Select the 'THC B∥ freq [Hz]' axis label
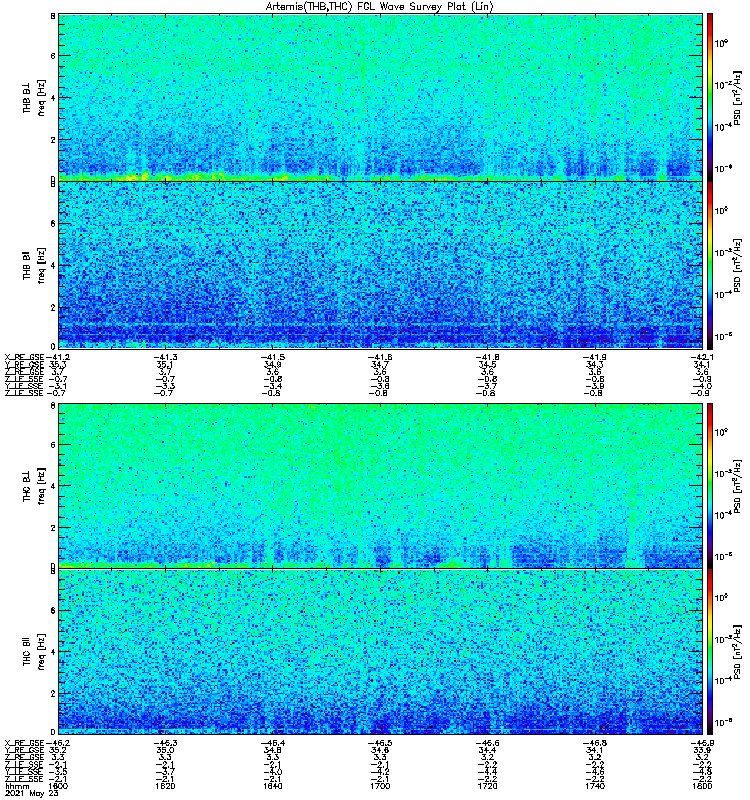Viewport: 750px width, 800px height. [x=33, y=652]
